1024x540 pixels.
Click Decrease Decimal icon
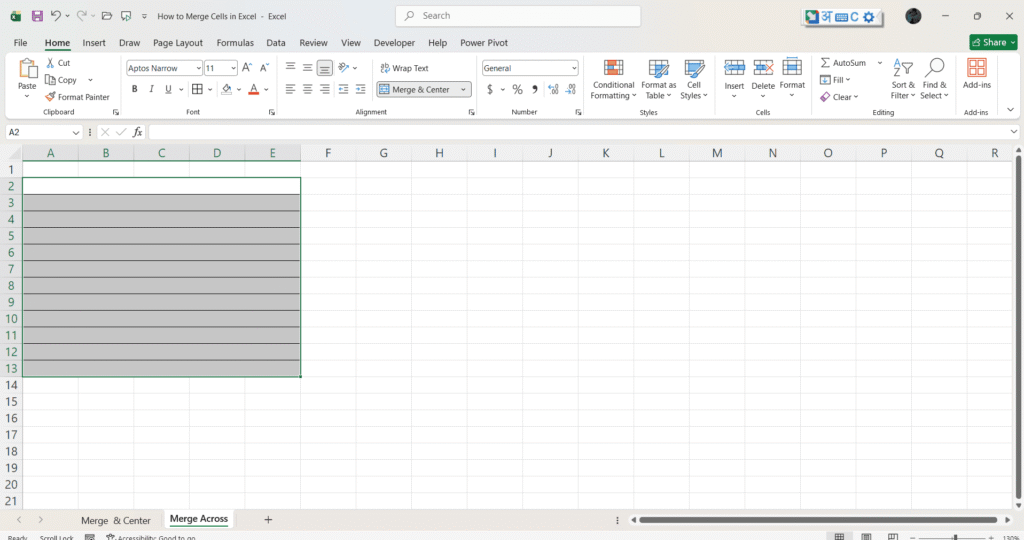pyautogui.click(x=571, y=89)
